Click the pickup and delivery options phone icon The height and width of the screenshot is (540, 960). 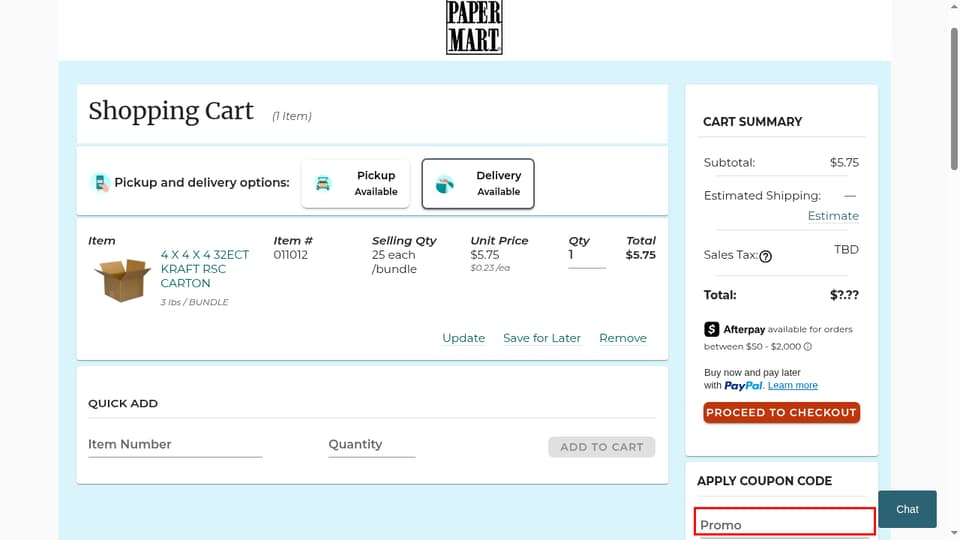tap(99, 182)
